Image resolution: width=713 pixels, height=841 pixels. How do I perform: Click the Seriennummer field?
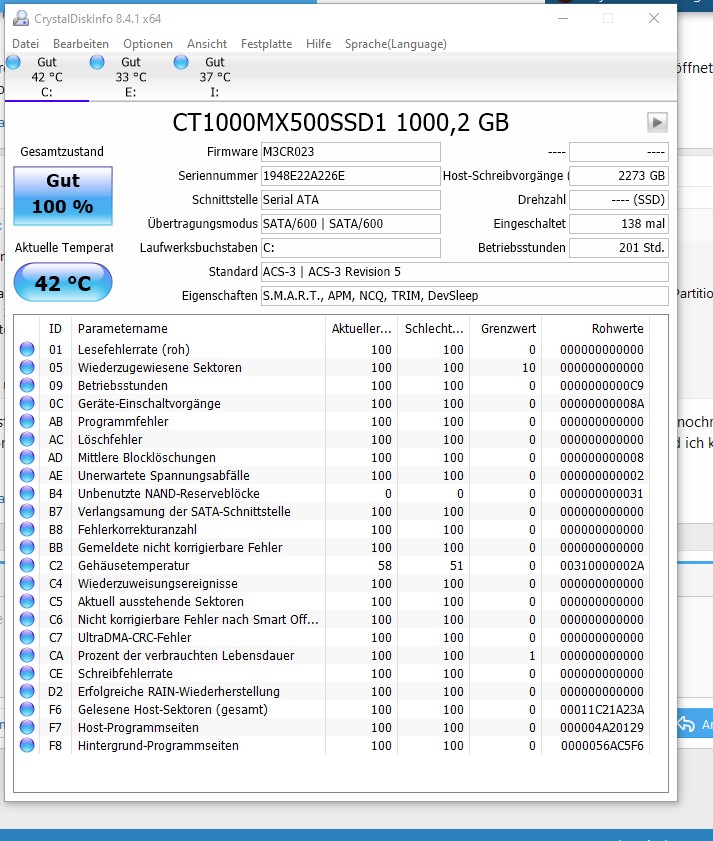tap(350, 176)
